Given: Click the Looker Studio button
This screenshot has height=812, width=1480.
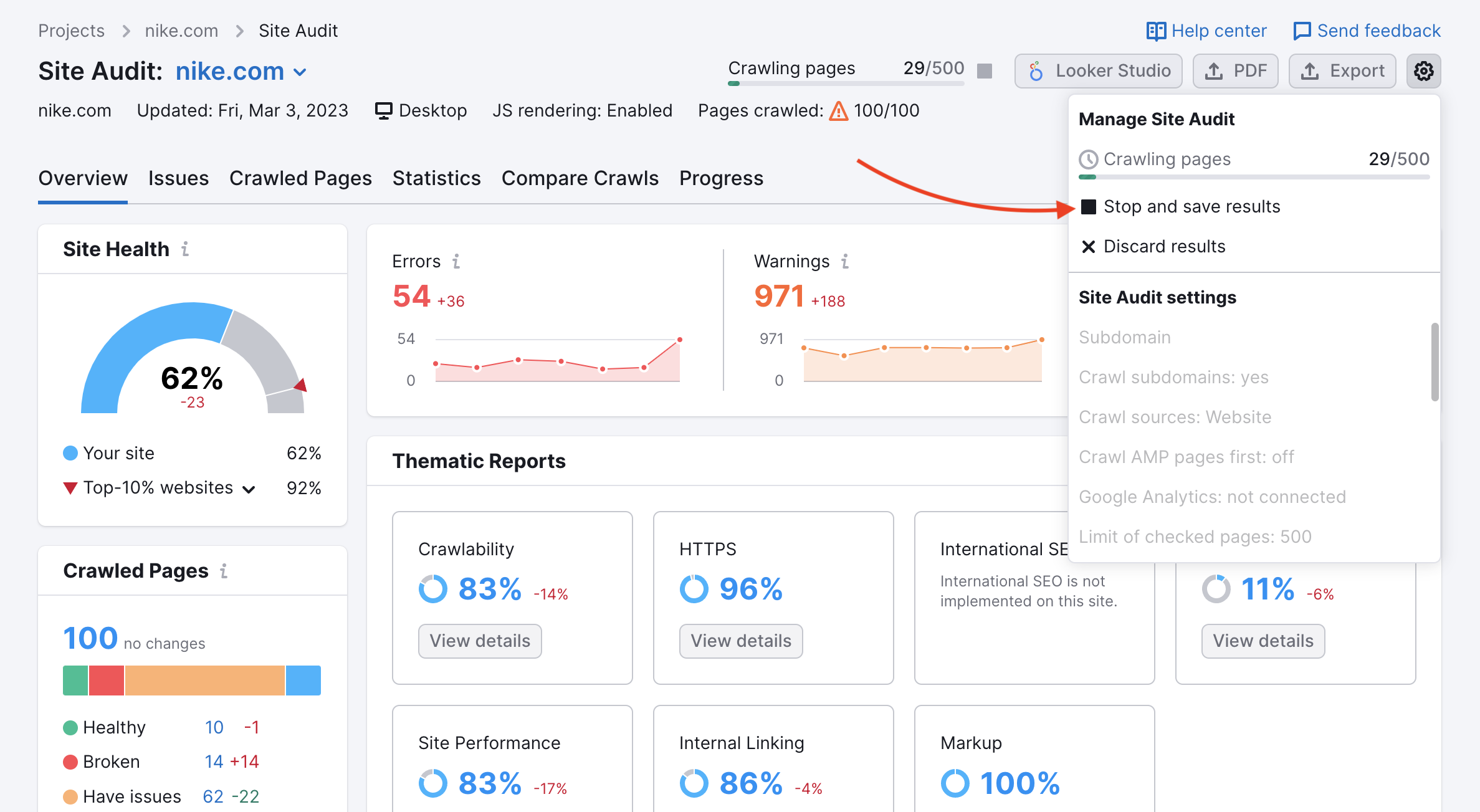Looking at the screenshot, I should [1099, 71].
